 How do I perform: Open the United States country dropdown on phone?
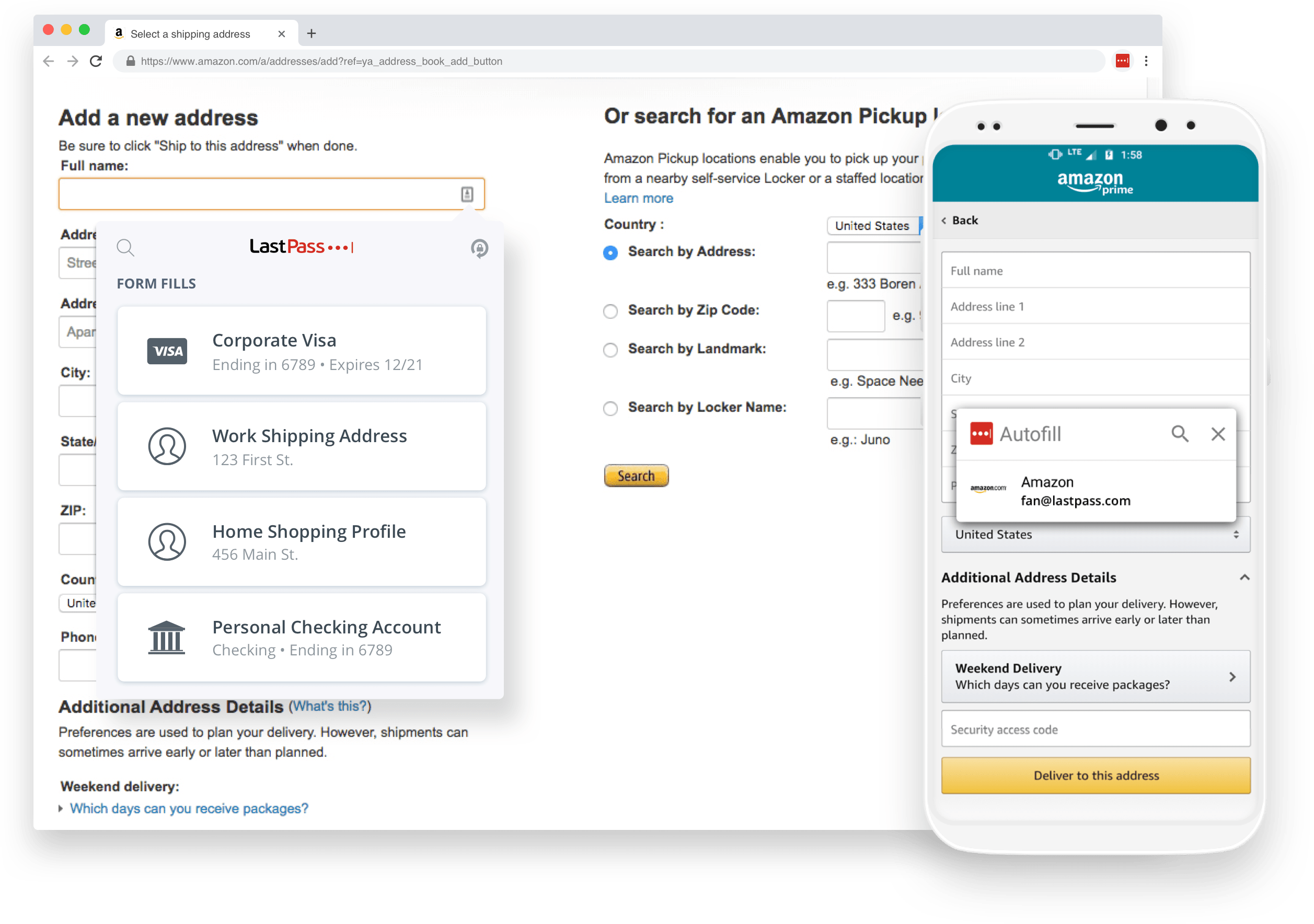pyautogui.click(x=1096, y=534)
